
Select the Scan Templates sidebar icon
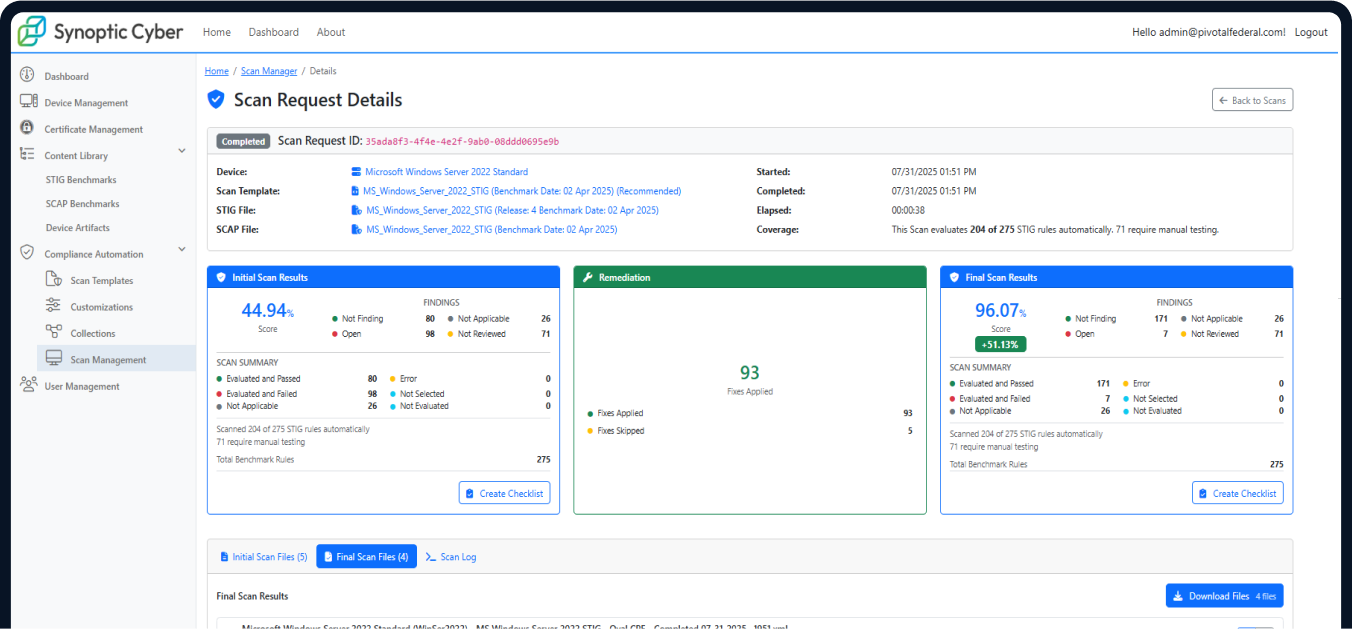[x=53, y=280]
